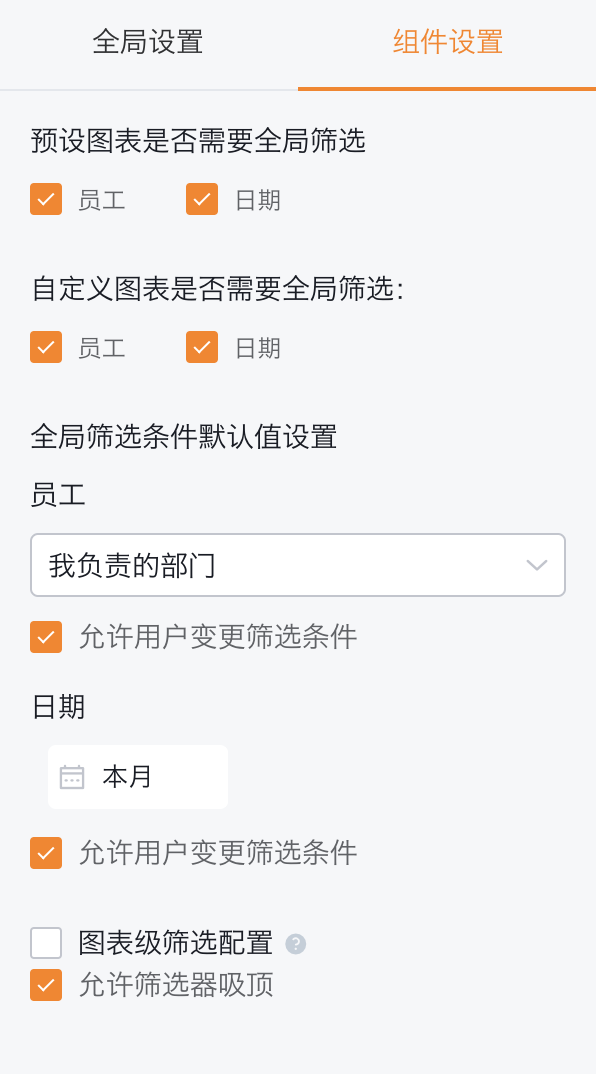Viewport: 596px width, 1074px height.
Task: Select the 组件设置 tab
Action: (447, 42)
